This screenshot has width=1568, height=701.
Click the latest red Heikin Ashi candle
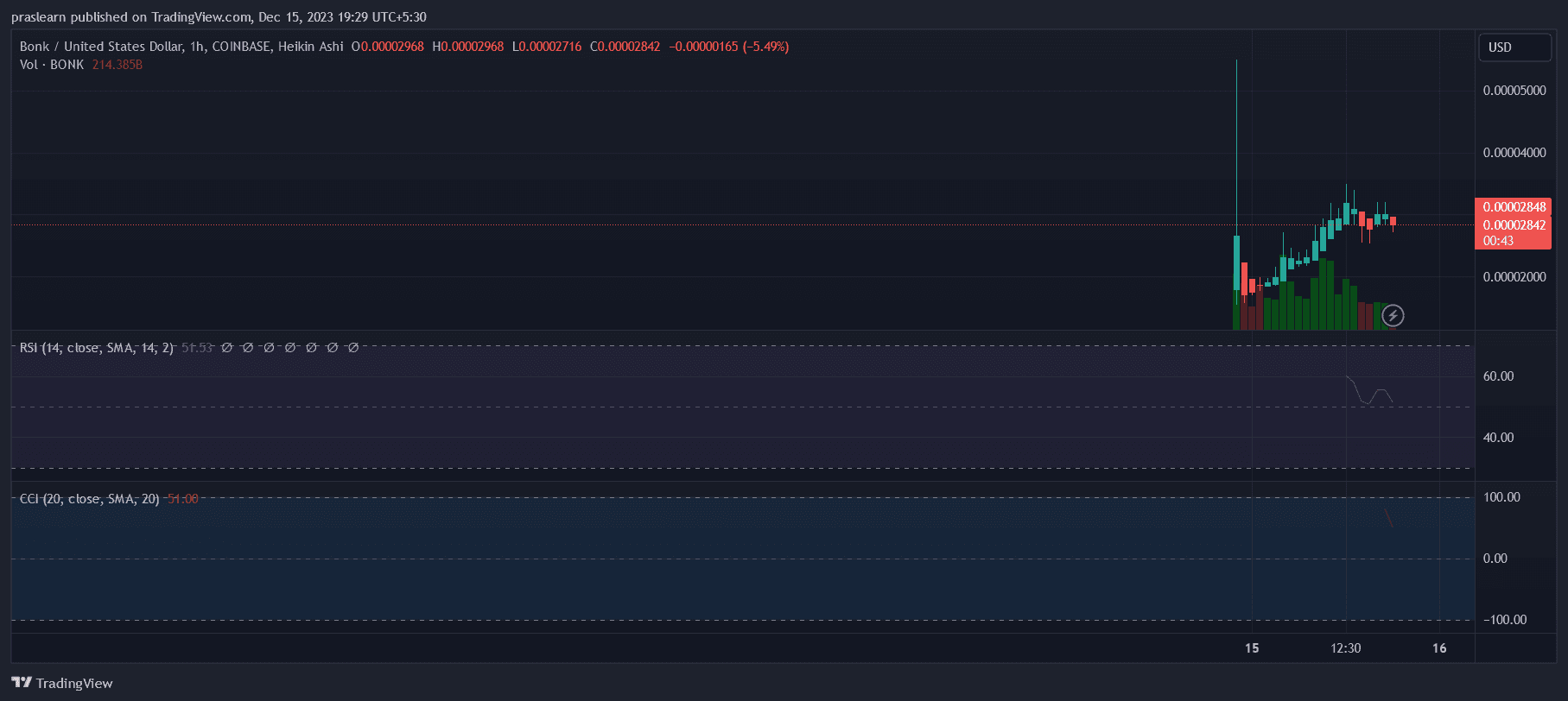1393,222
